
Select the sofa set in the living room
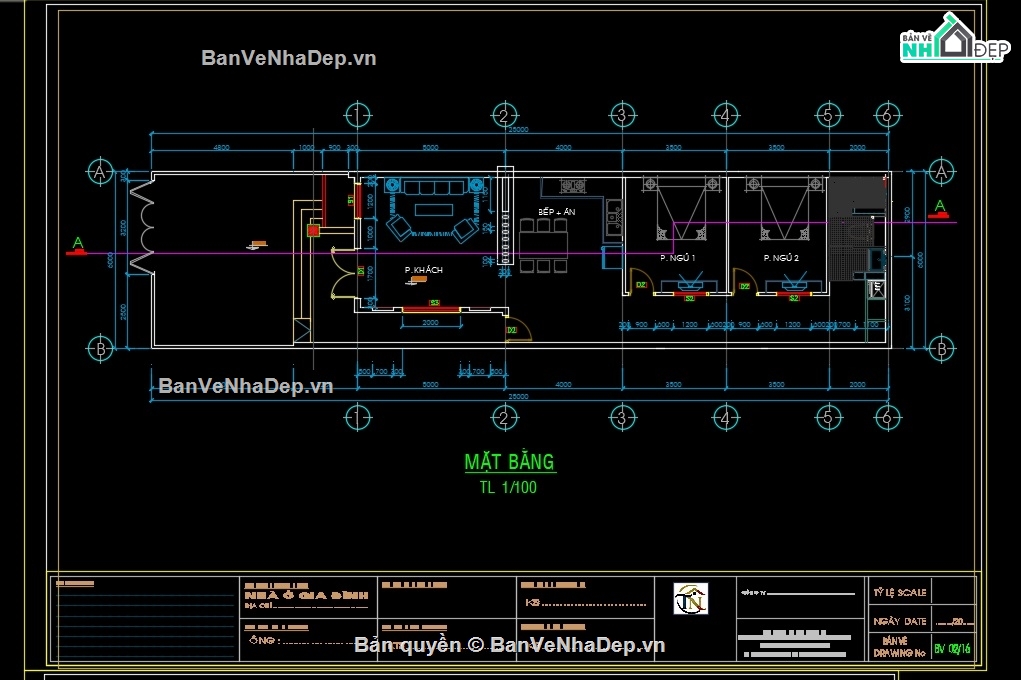[x=433, y=208]
